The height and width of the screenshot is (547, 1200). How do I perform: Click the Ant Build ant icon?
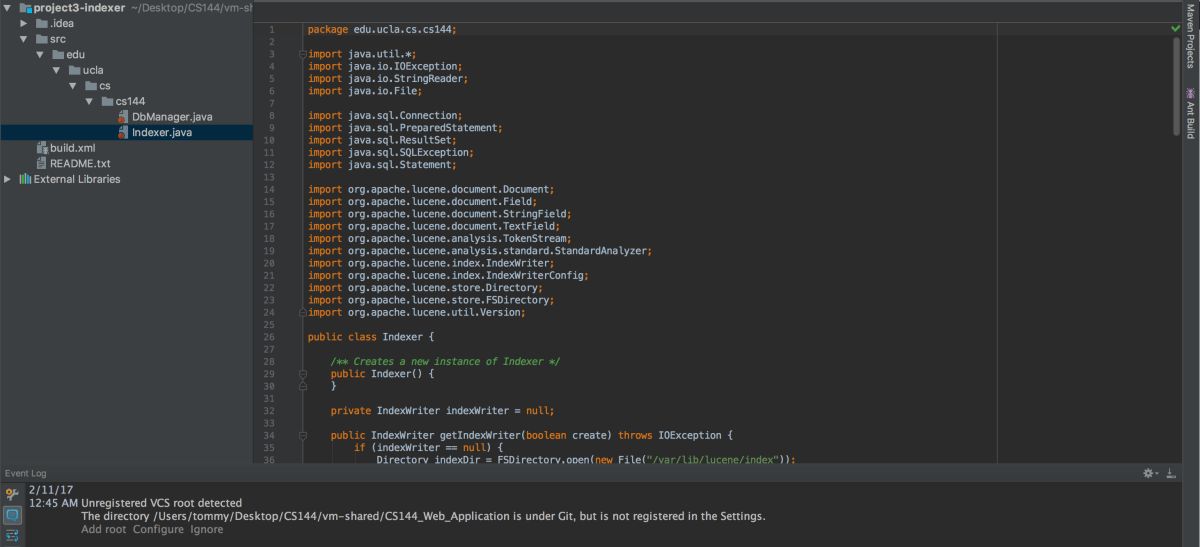1190,93
